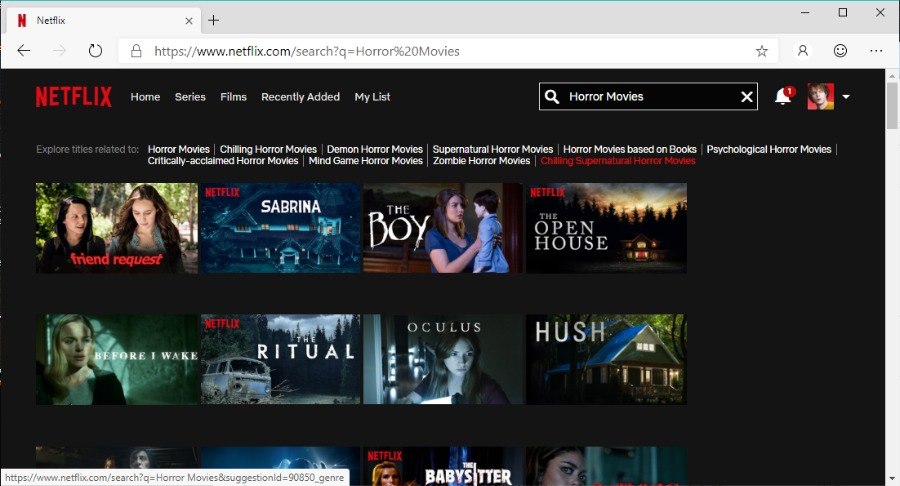Select the Hush movie thumbnail
The image size is (900, 486).
(606, 359)
